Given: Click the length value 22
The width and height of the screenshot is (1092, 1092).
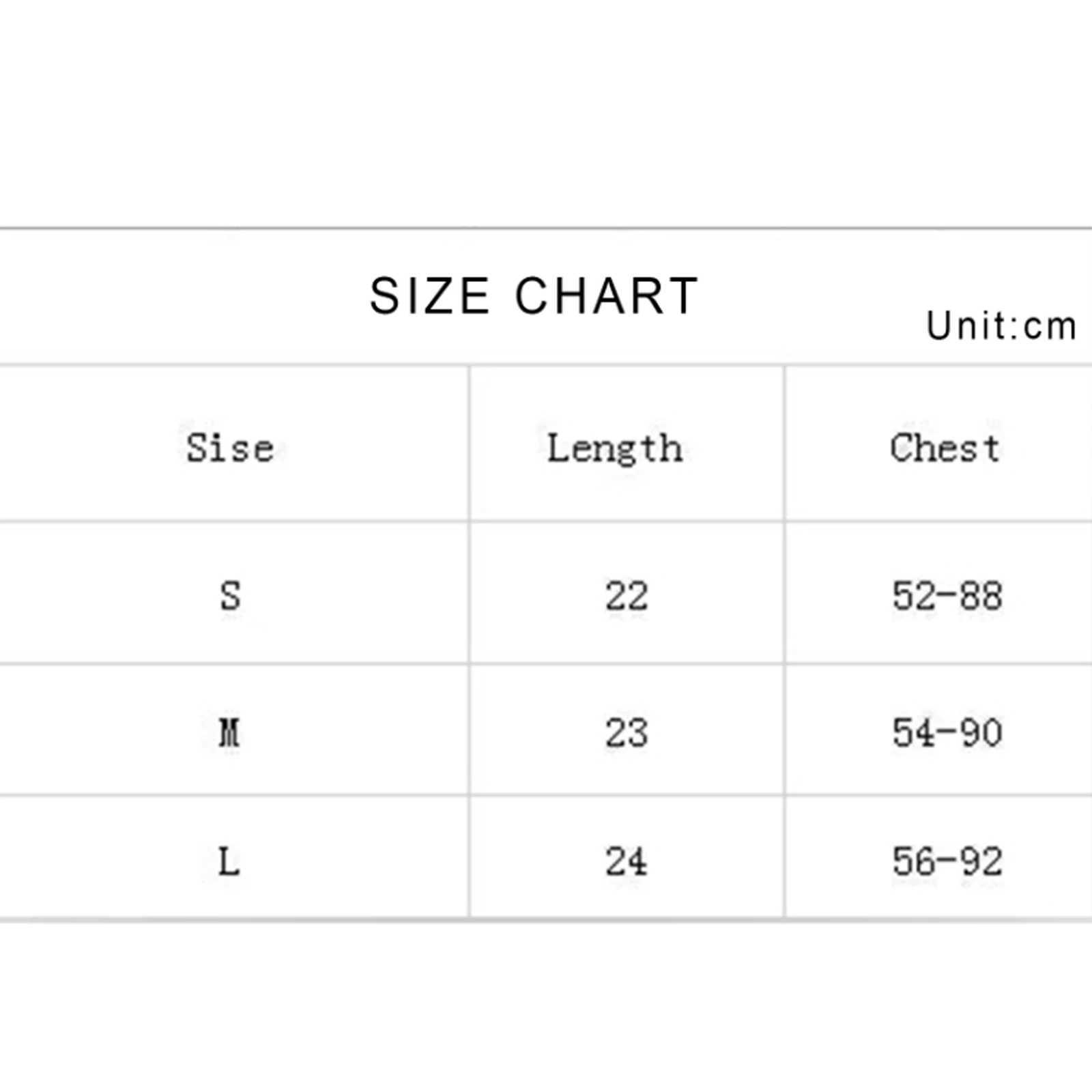Looking at the screenshot, I should pos(627,596).
